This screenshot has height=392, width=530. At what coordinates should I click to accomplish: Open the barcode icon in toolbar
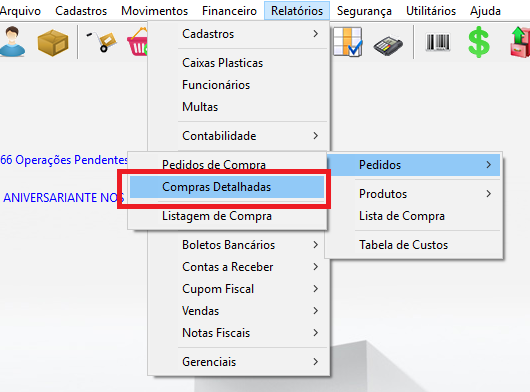(438, 42)
